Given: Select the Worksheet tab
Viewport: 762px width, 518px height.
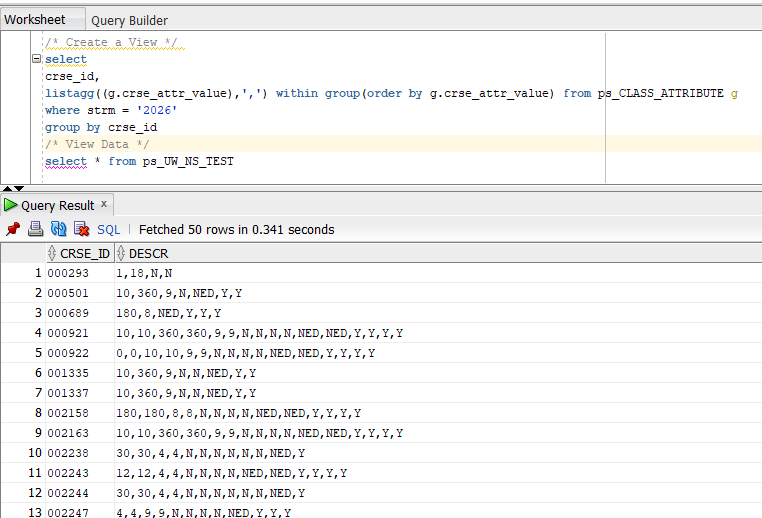Looking at the screenshot, I should coord(35,19).
